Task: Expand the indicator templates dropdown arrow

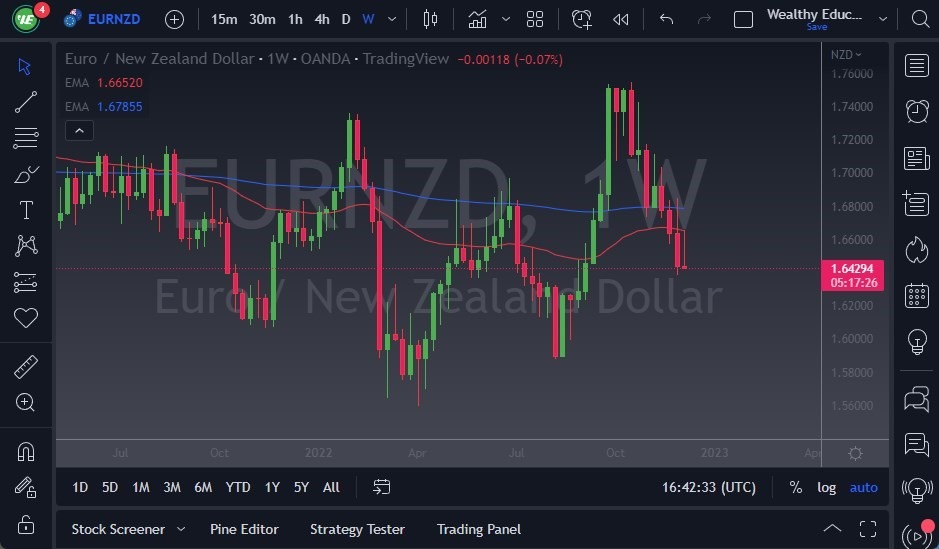Action: coord(505,19)
